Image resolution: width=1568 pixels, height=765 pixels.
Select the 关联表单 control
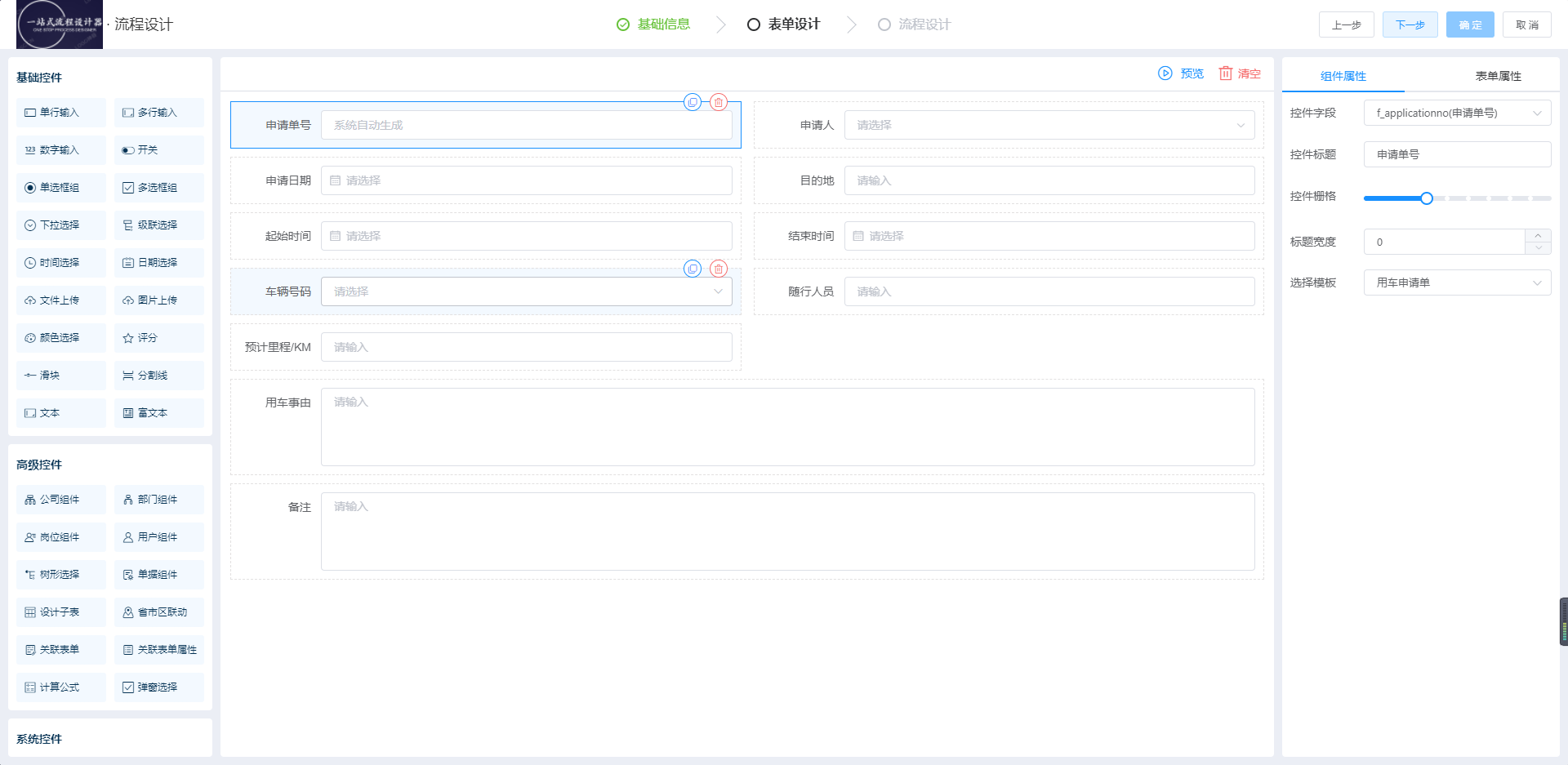[x=61, y=650]
